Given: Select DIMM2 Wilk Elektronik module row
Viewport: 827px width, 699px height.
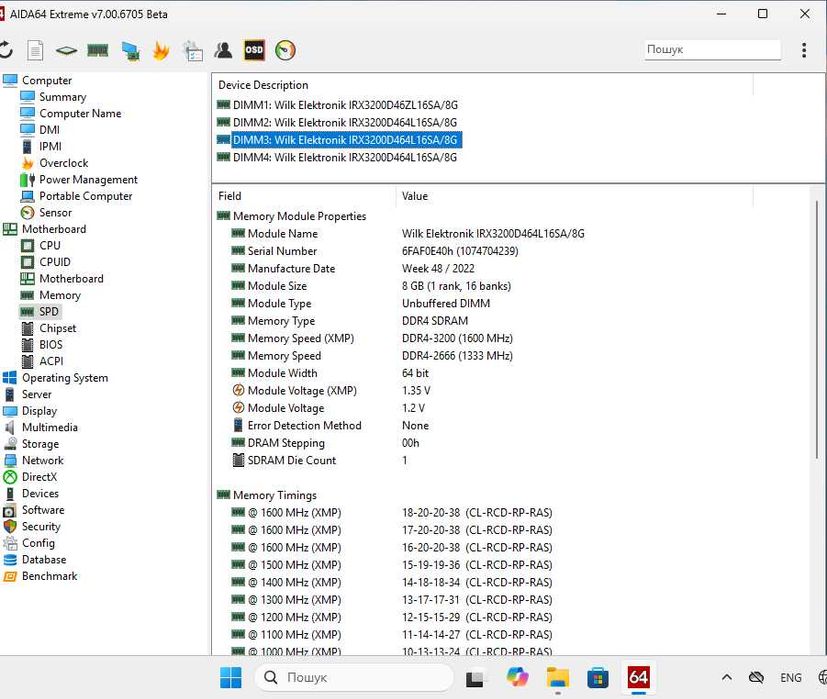Looking at the screenshot, I should tap(345, 122).
